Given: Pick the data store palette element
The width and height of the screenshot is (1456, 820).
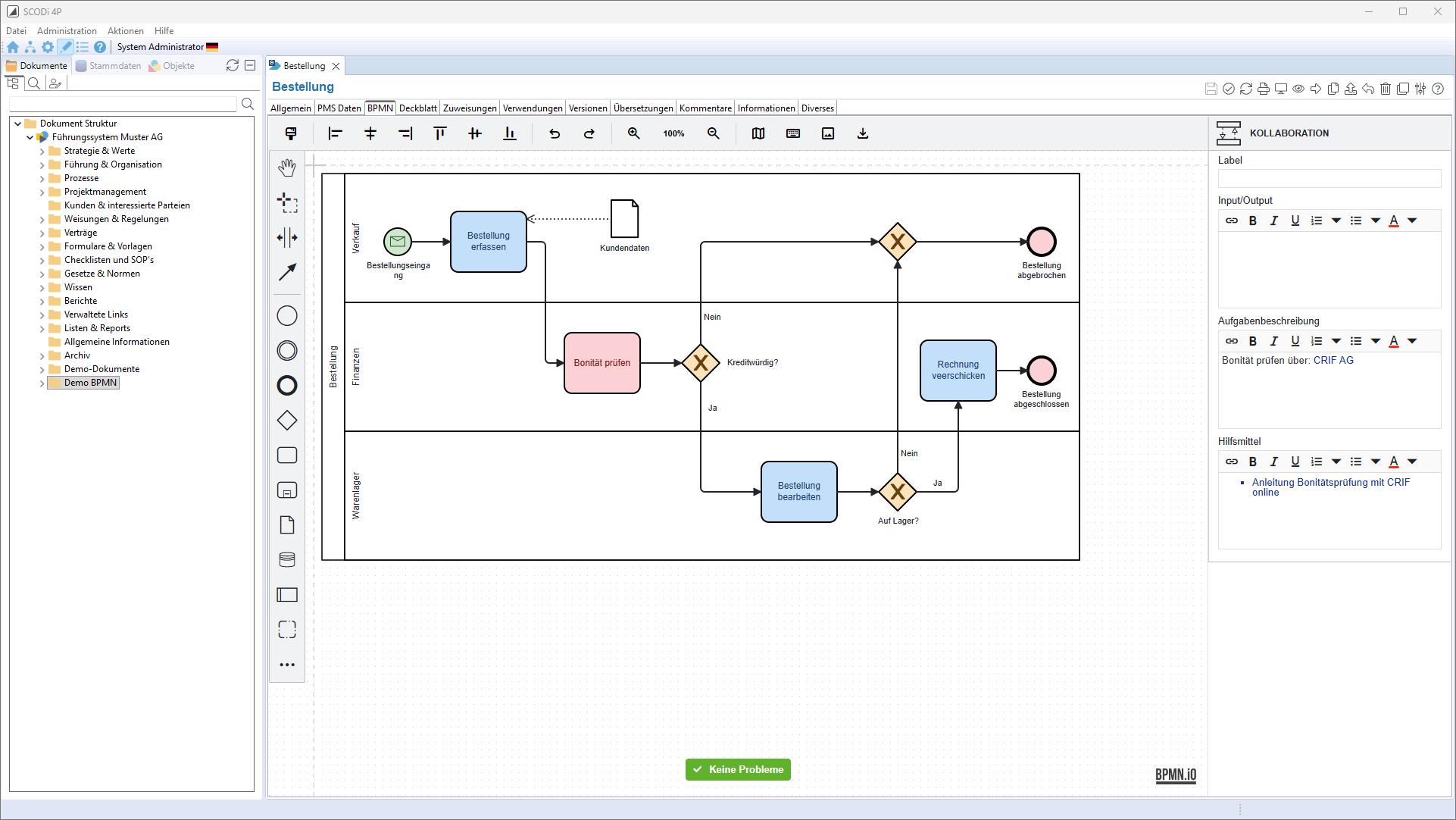Looking at the screenshot, I should point(287,560).
